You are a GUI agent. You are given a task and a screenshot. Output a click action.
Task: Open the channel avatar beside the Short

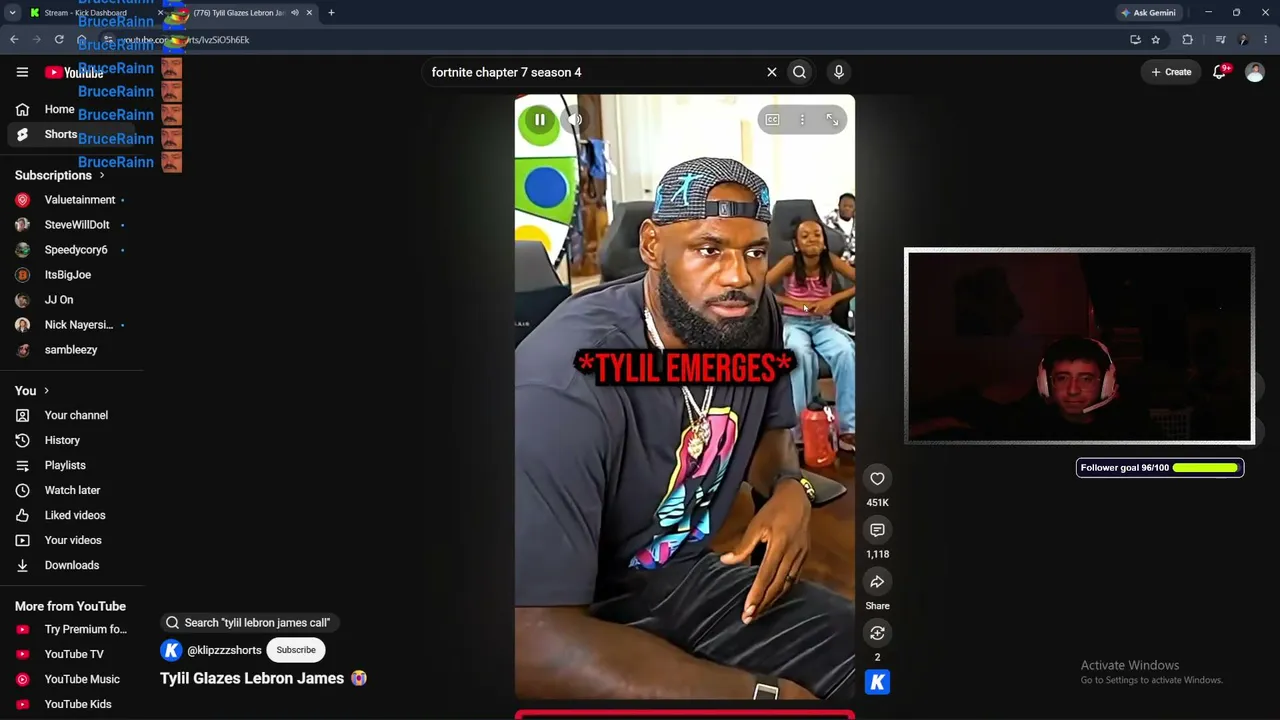pyautogui.click(x=877, y=682)
